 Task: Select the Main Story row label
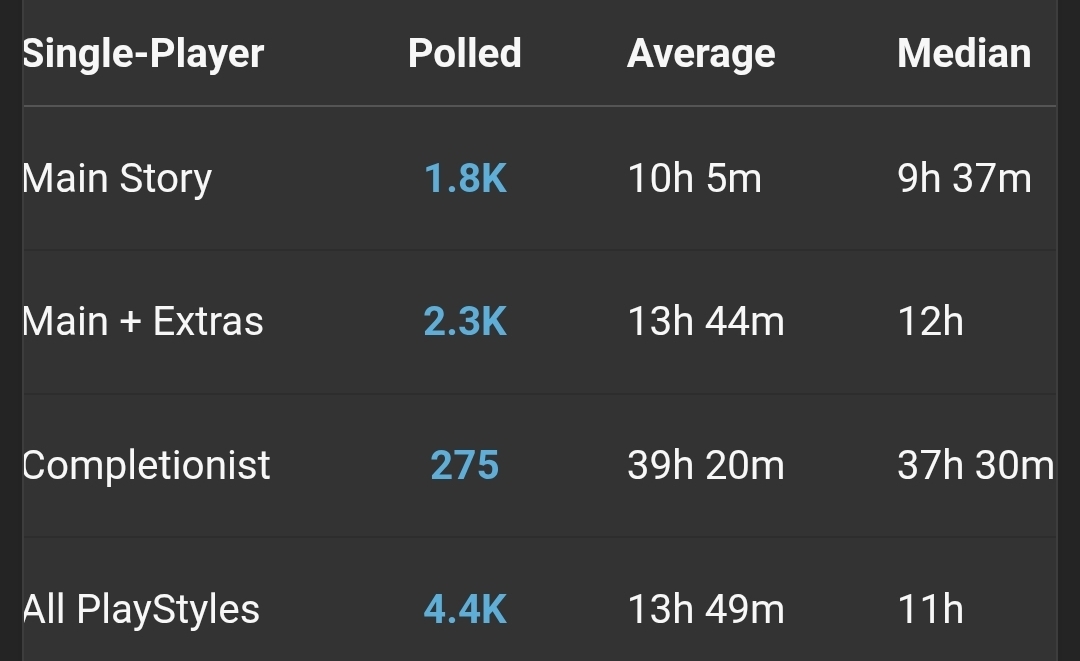(x=117, y=179)
